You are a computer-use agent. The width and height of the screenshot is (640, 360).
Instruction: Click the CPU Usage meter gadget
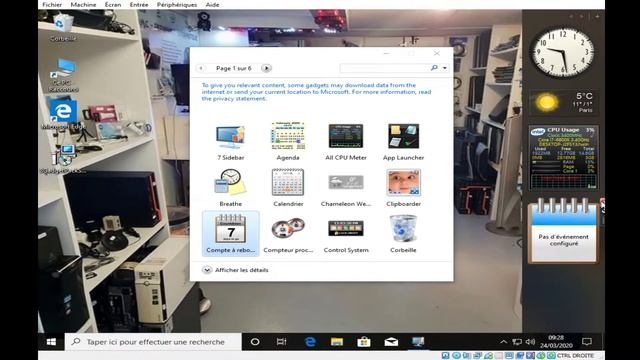pyautogui.click(x=563, y=158)
